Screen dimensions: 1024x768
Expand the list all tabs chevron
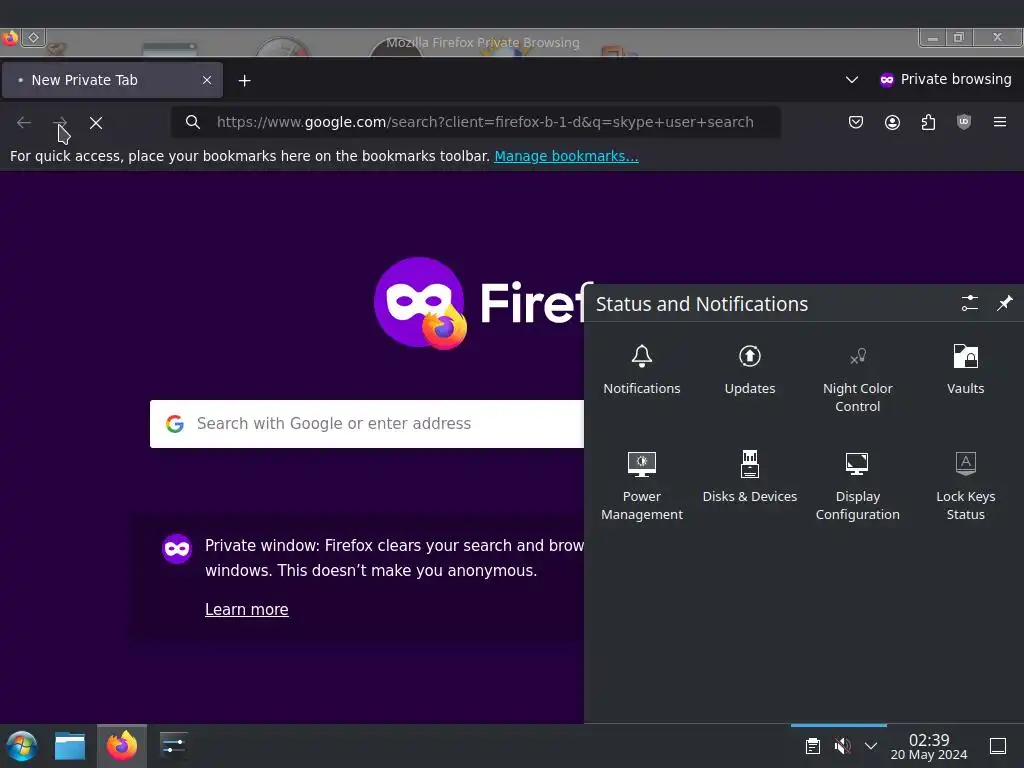tap(852, 80)
